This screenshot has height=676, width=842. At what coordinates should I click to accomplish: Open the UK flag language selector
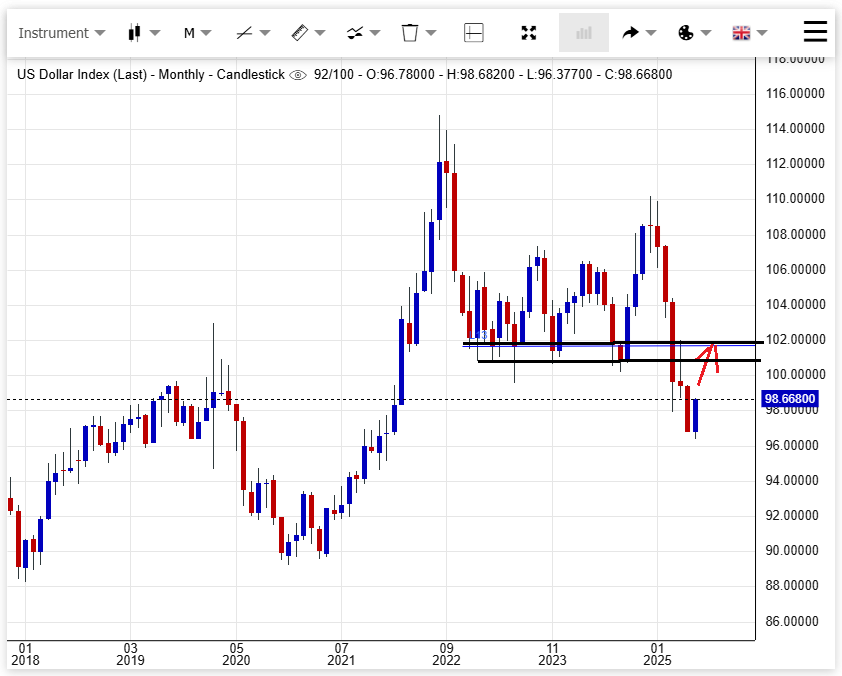[741, 33]
